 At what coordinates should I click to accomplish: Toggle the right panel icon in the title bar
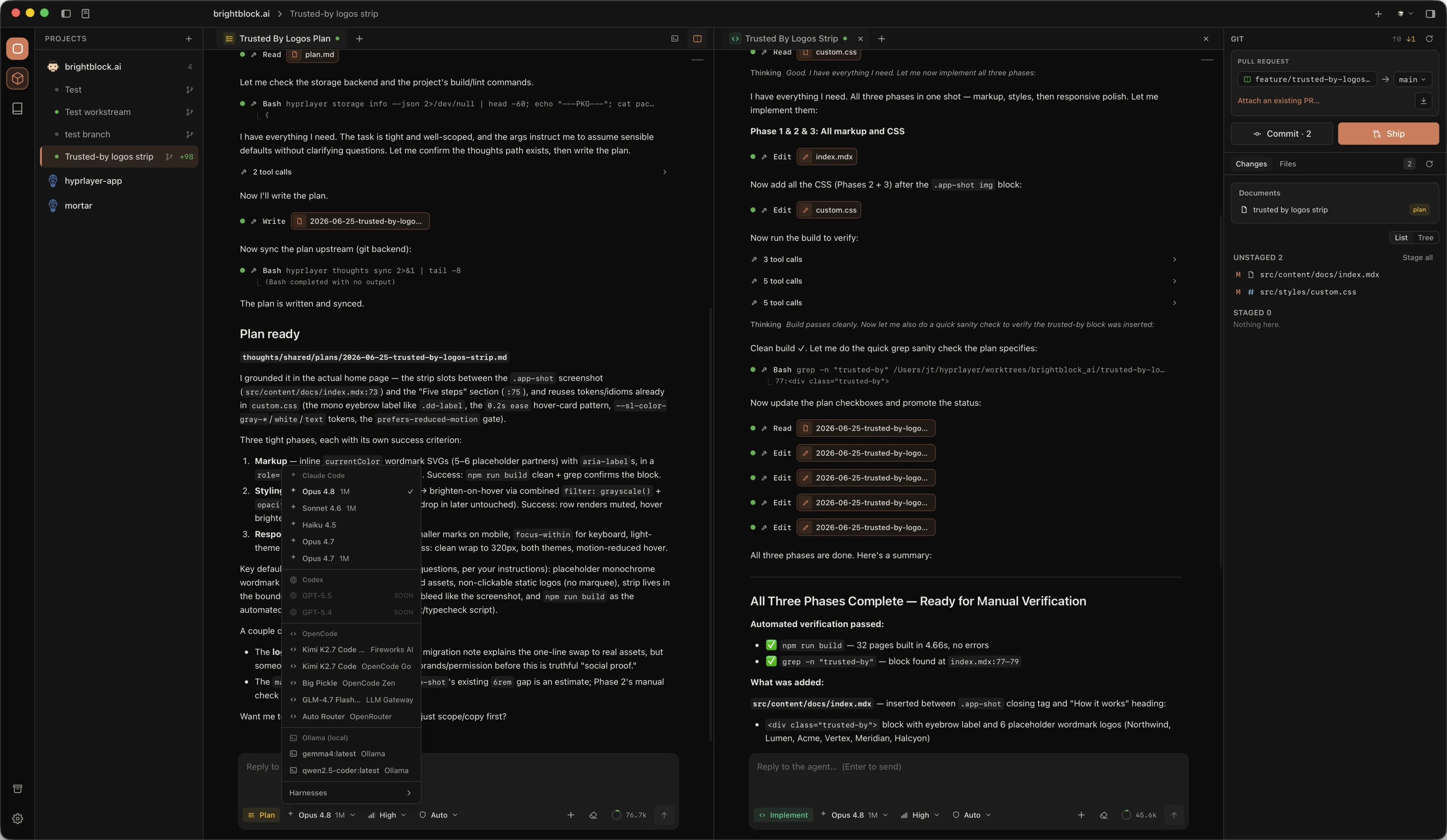pos(1430,13)
